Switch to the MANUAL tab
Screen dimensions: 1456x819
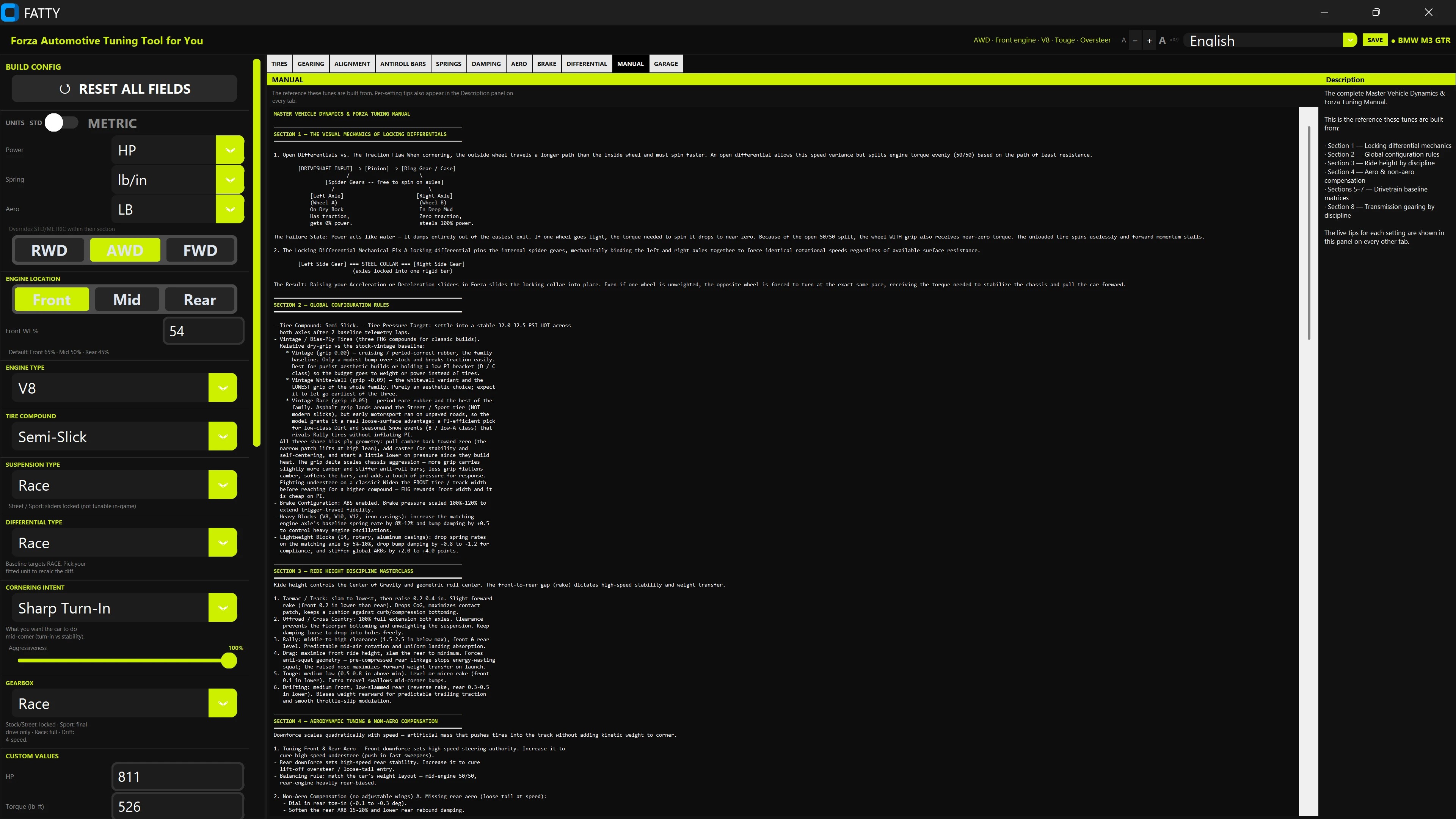(x=630, y=64)
